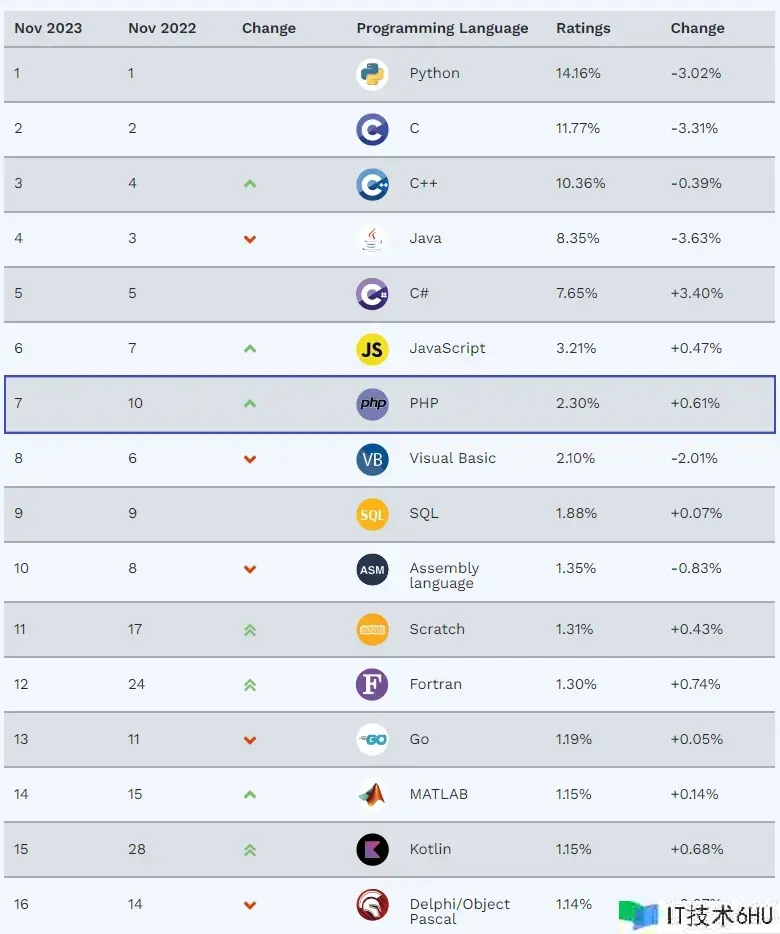This screenshot has height=934, width=780.
Task: Click the Programming Language column header
Action: tap(442, 28)
